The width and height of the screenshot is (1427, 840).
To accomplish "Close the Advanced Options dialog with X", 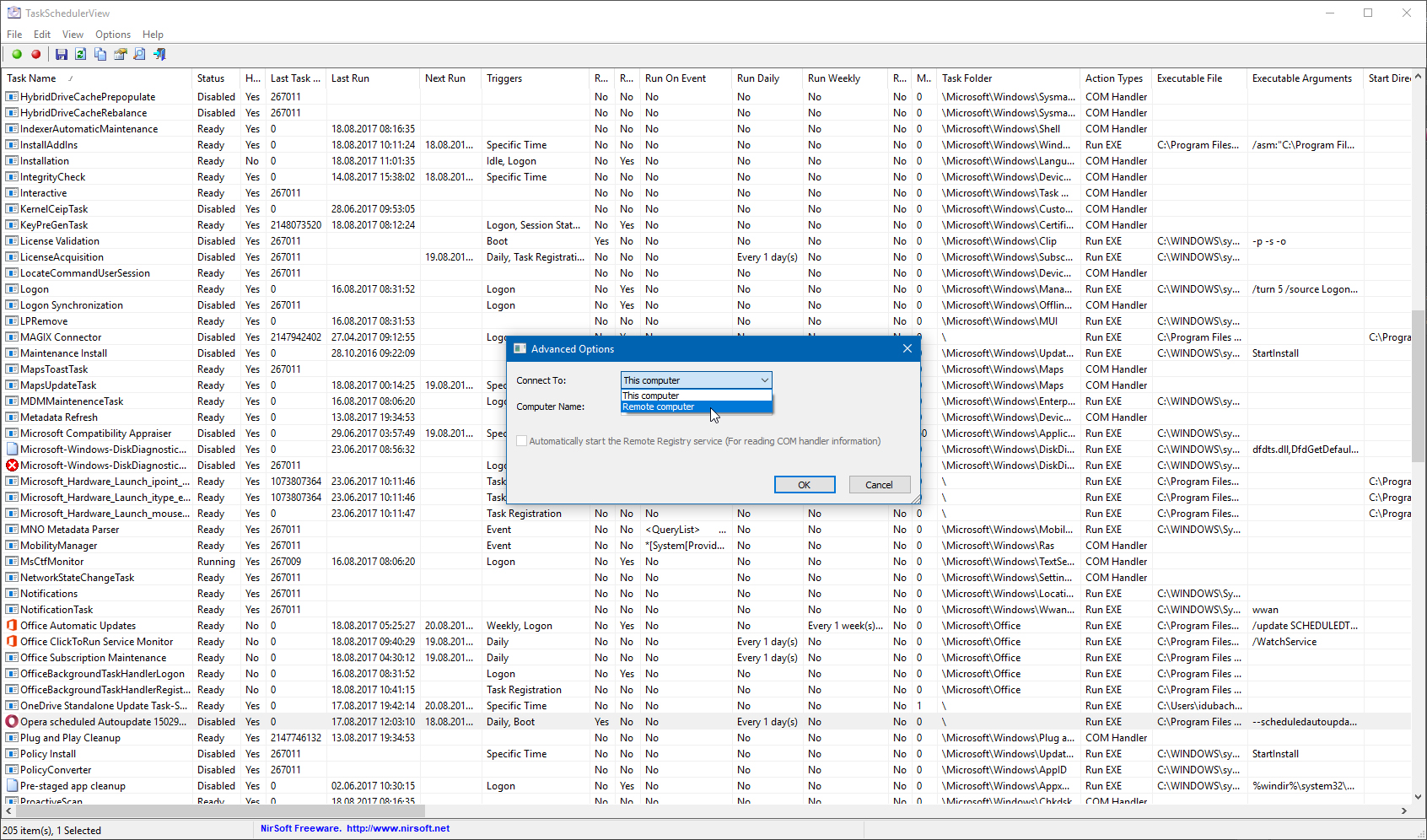I will pos(907,348).
